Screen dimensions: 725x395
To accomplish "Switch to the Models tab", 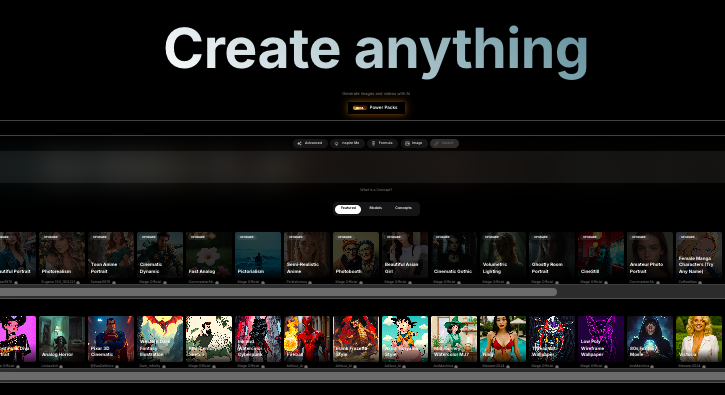I will (x=375, y=209).
